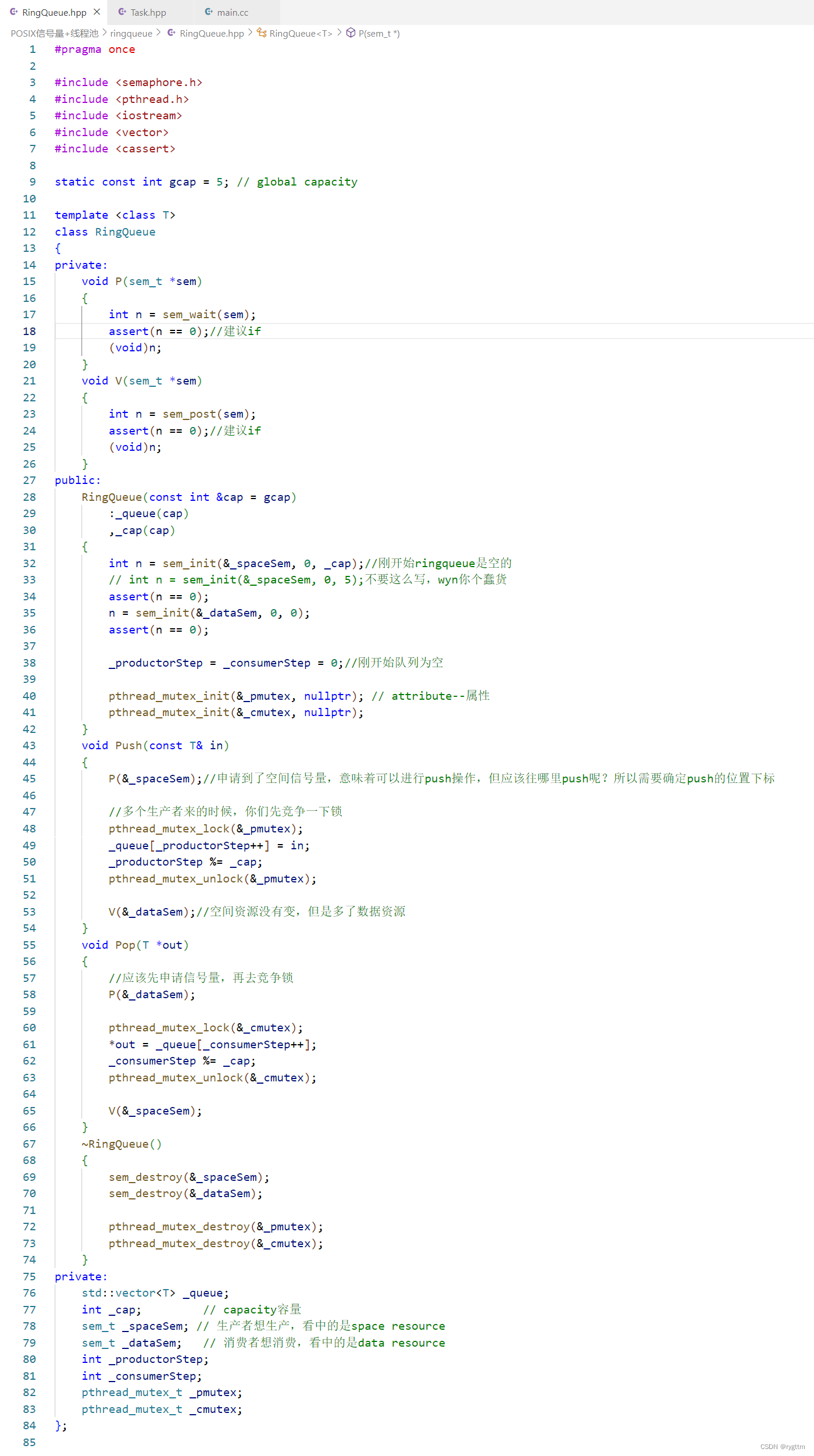
Task: Click 'void Push(const T& in)' signature
Action: click(x=155, y=746)
